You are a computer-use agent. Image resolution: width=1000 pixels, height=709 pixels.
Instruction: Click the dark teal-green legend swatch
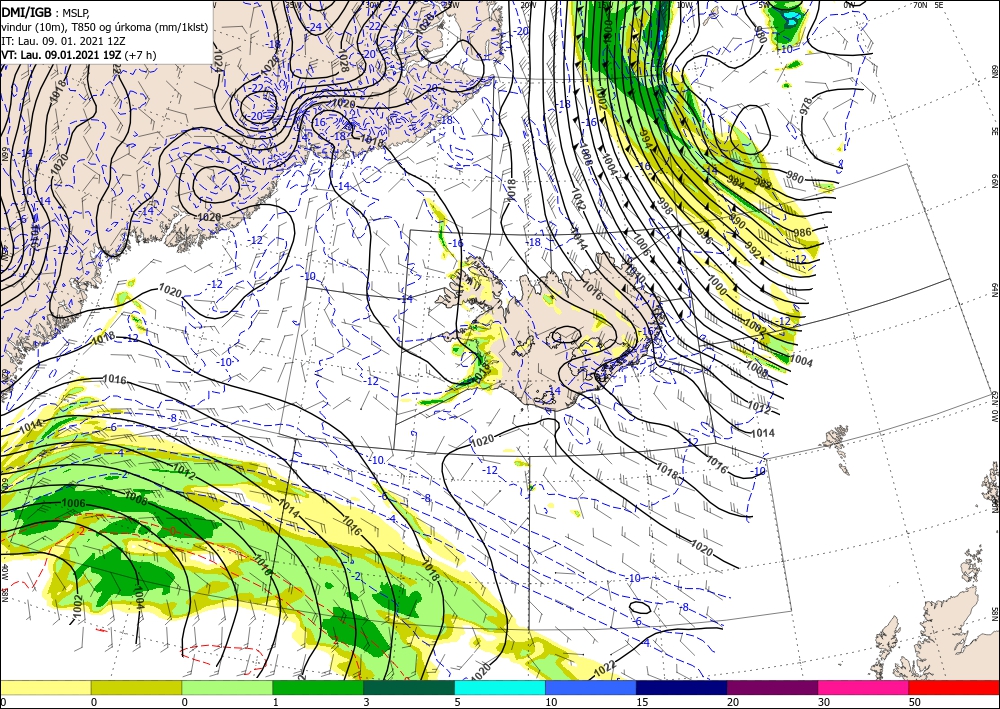409,687
